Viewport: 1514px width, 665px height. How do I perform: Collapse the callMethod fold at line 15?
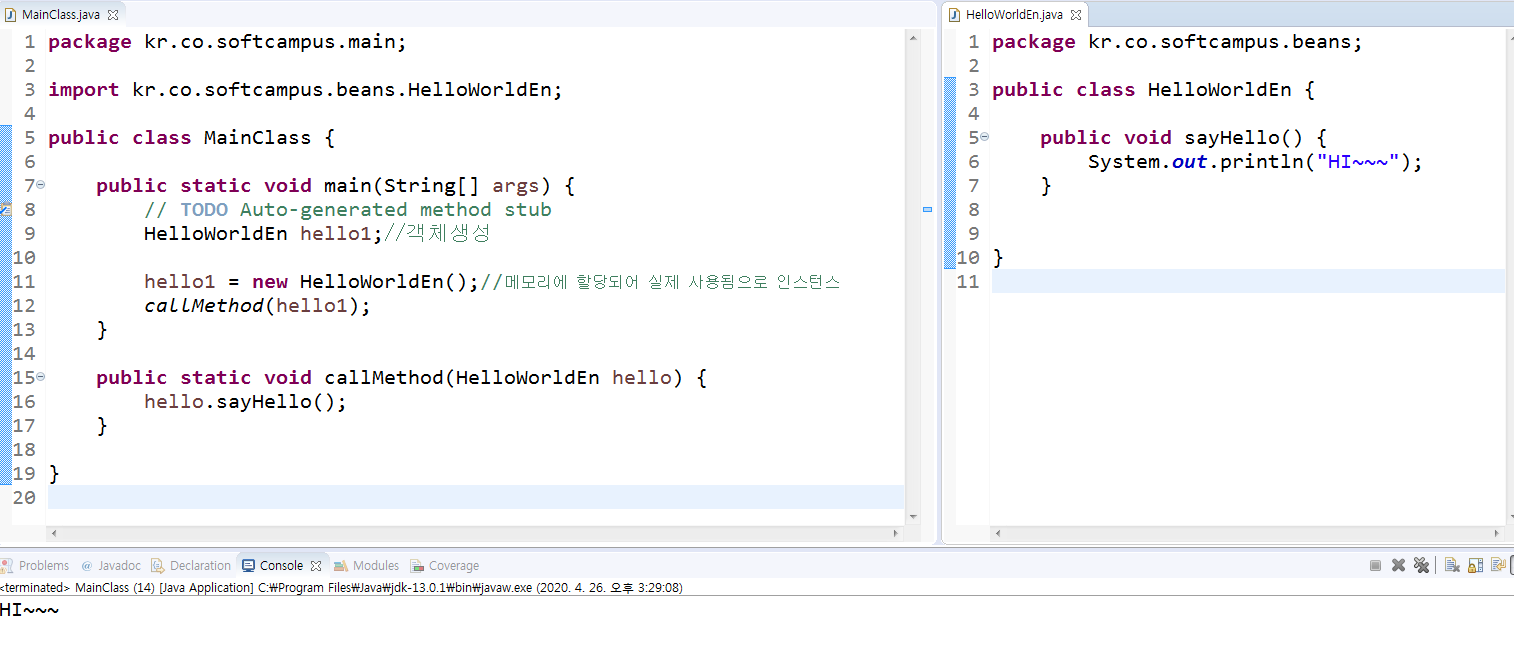41,377
